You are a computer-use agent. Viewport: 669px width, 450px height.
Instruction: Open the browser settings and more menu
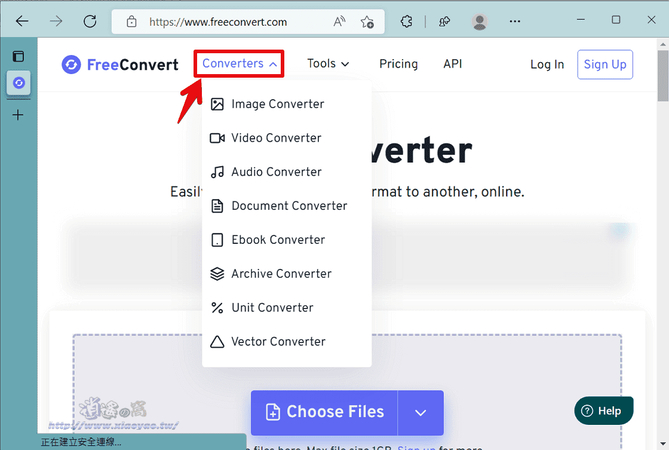(515, 21)
